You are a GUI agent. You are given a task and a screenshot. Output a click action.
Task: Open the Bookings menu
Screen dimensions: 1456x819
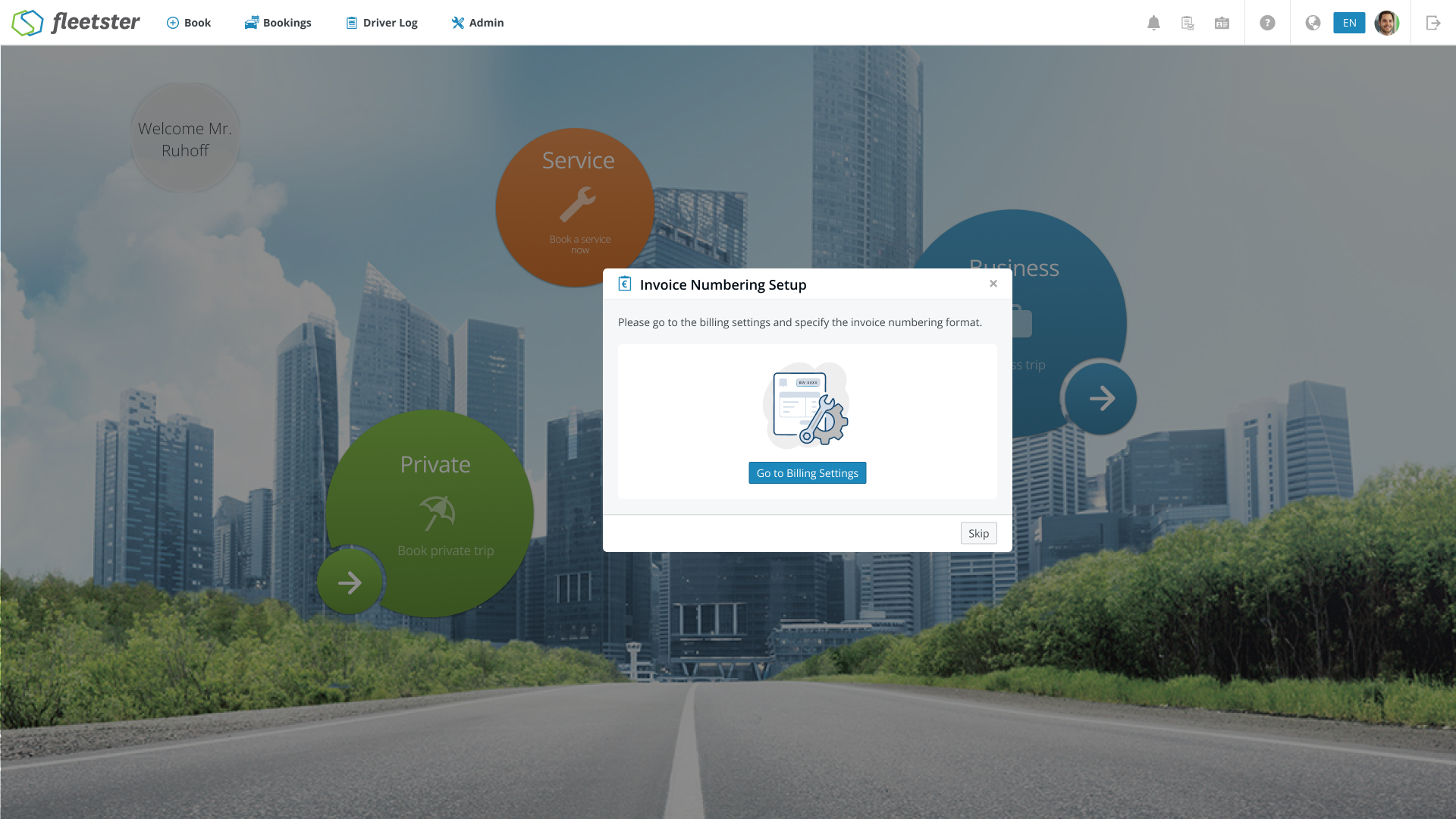[278, 23]
